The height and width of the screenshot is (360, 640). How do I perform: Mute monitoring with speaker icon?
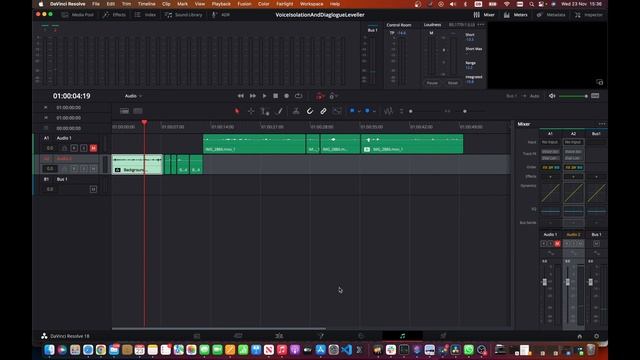pos(552,96)
